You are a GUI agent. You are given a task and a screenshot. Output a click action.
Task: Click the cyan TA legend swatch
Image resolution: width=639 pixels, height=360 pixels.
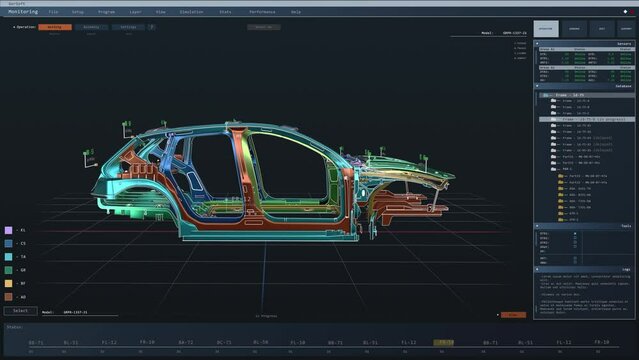tap(9, 257)
